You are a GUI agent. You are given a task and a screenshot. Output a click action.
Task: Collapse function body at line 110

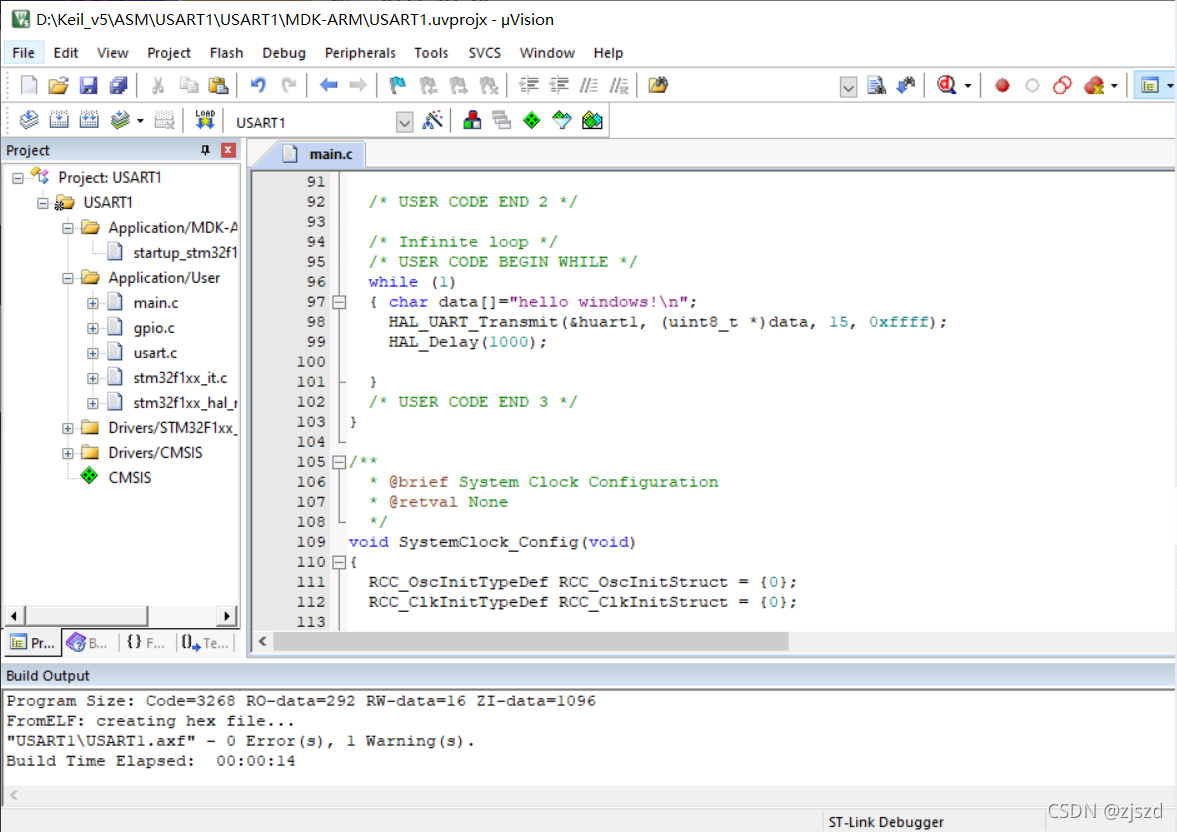pyautogui.click(x=339, y=562)
